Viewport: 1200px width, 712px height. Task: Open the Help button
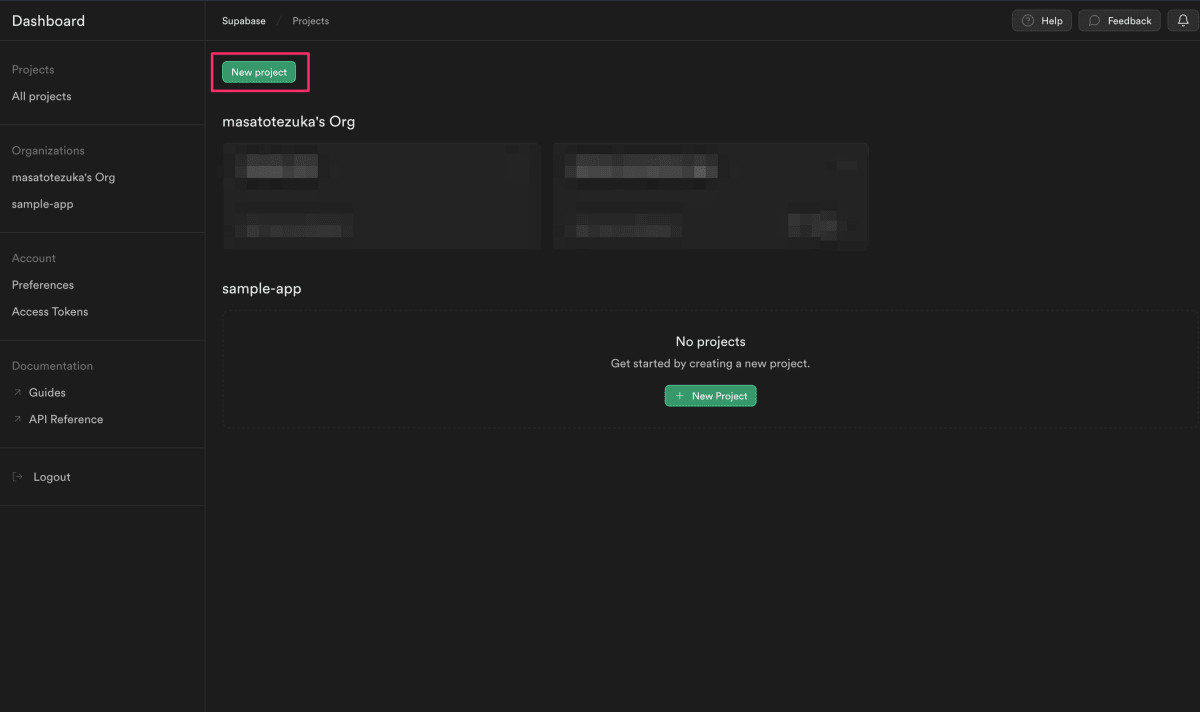pyautogui.click(x=1042, y=21)
